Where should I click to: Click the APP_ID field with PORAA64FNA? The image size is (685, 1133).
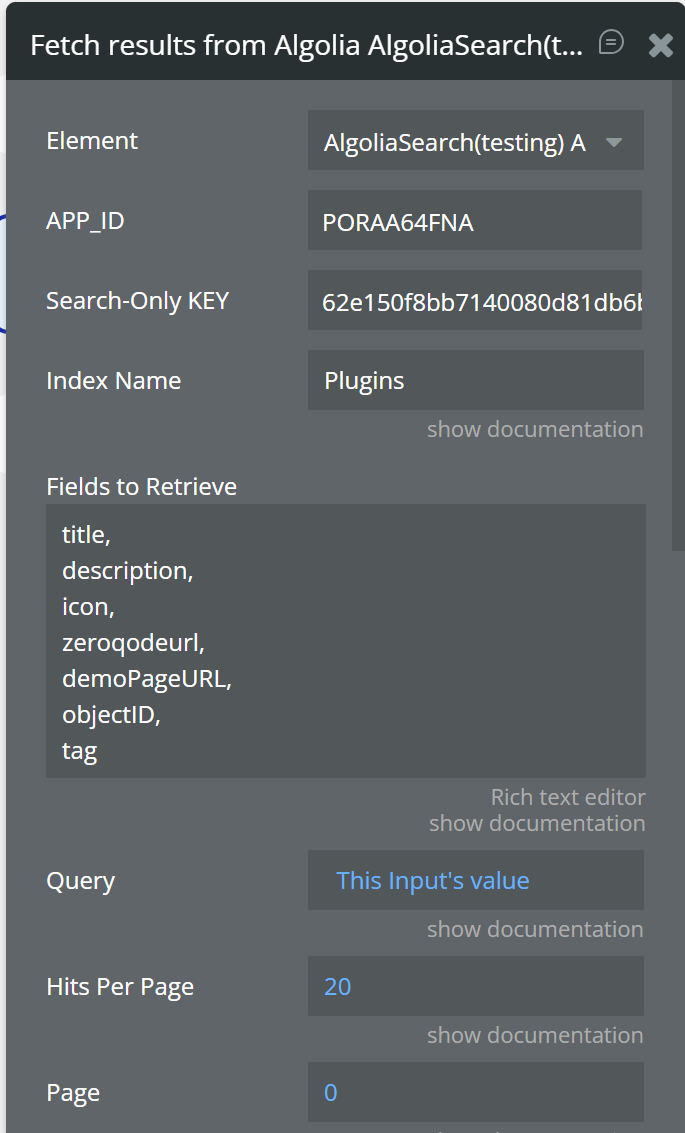point(474,222)
